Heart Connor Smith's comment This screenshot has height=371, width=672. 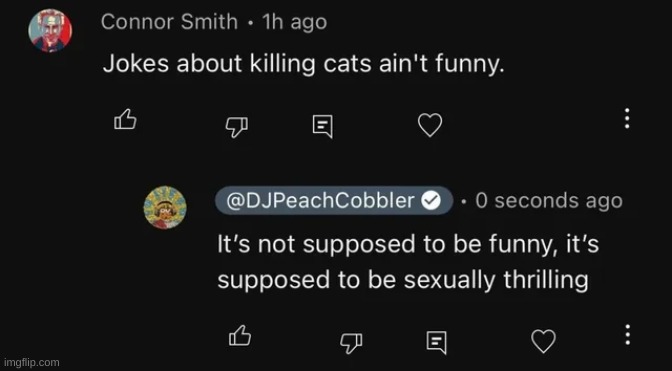(x=430, y=125)
